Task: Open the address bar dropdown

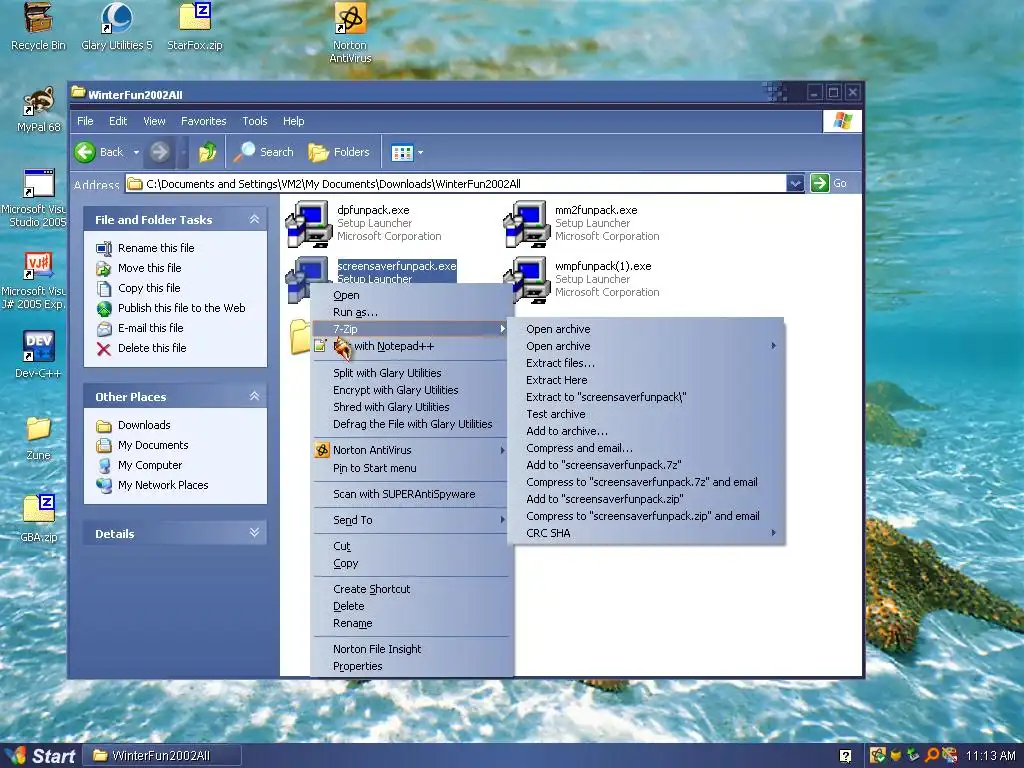Action: [x=795, y=184]
